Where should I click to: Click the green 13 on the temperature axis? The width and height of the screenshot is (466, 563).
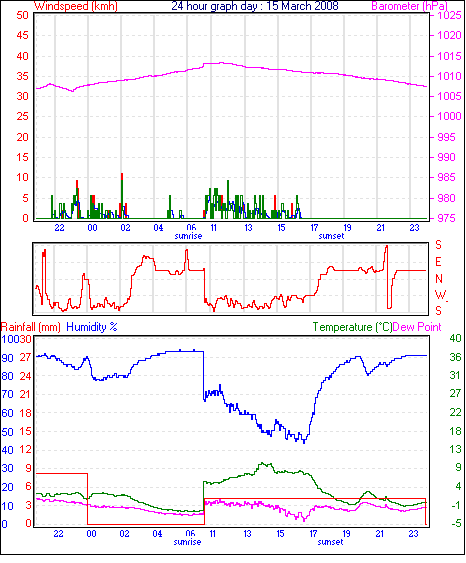pyautogui.click(x=455, y=449)
